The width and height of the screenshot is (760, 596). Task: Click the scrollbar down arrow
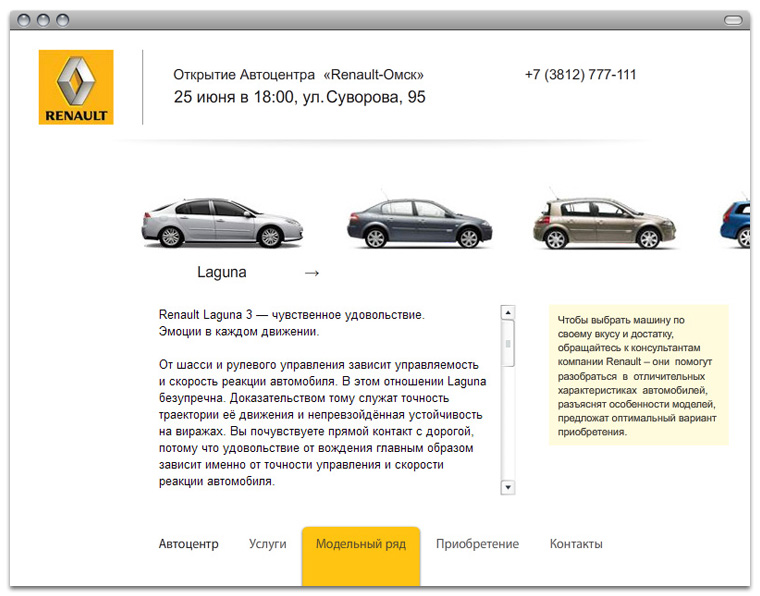point(507,487)
